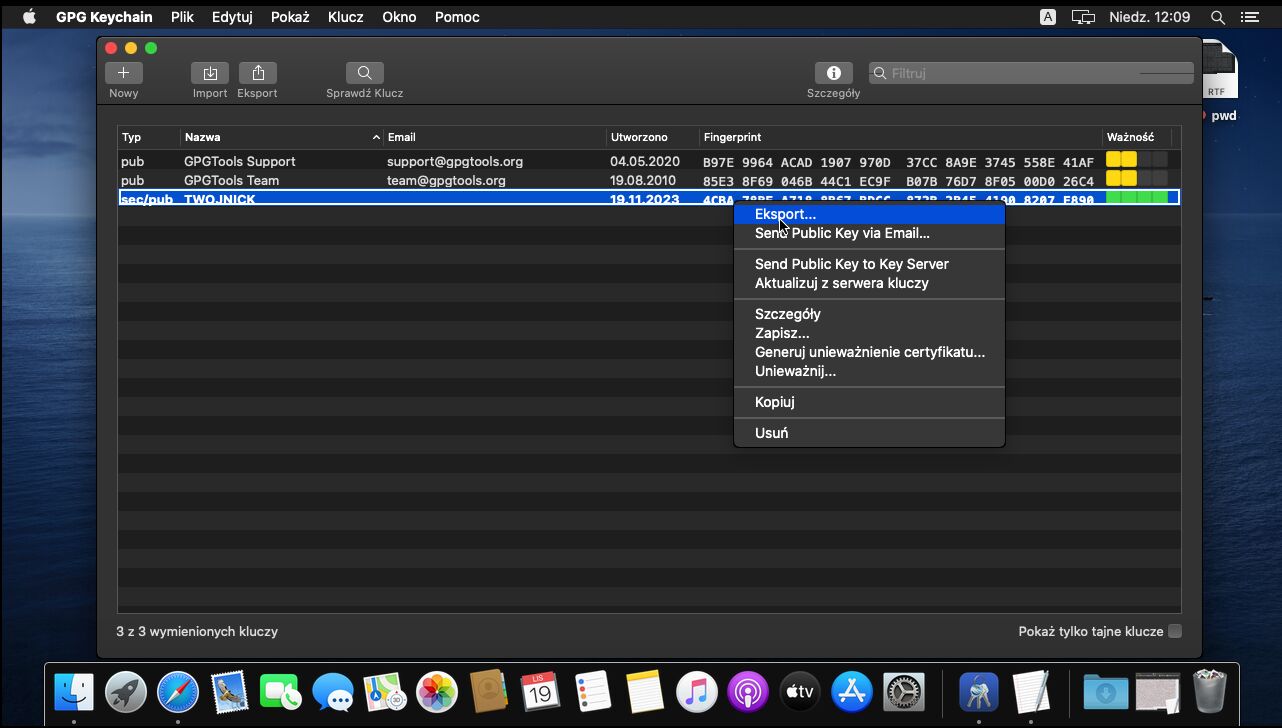Select the GPGTools Support key row
Image resolution: width=1282 pixels, height=728 pixels.
(400, 161)
